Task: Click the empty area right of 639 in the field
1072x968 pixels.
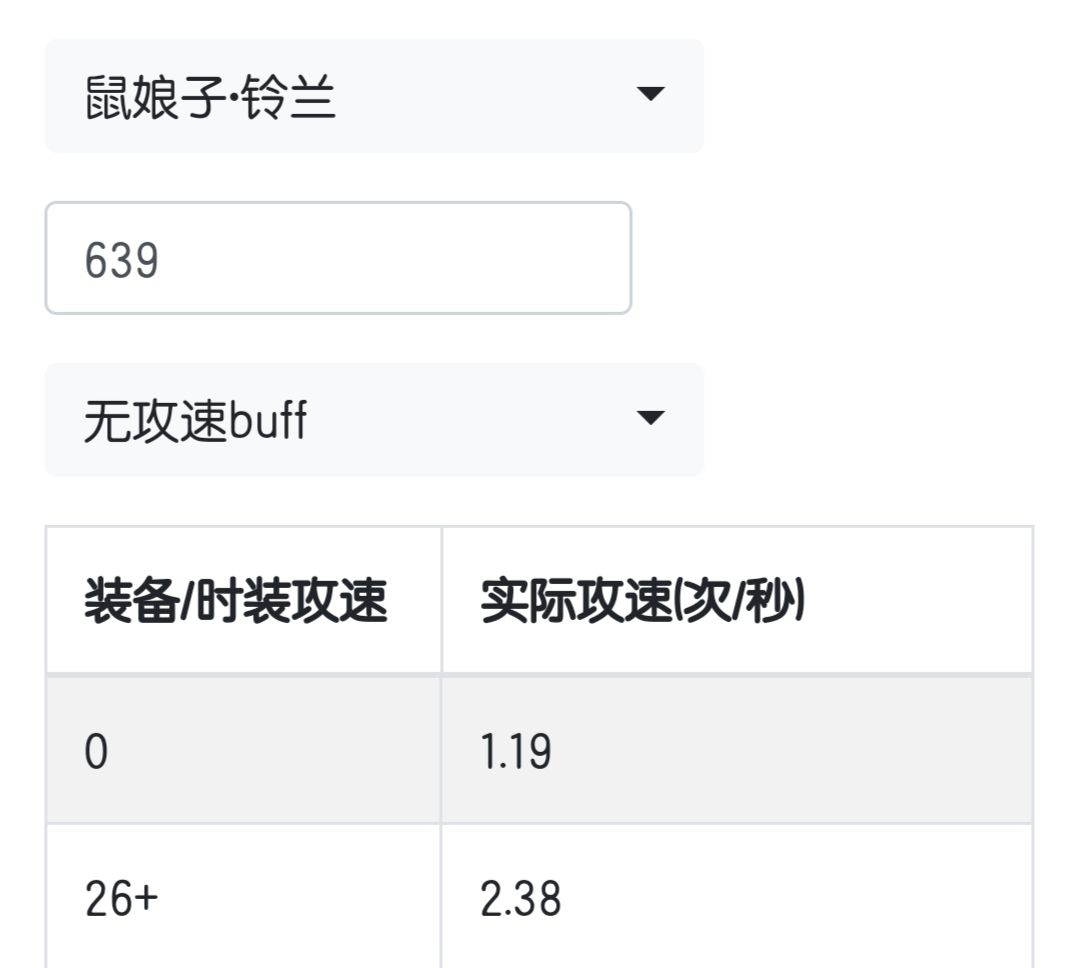Action: pos(400,260)
